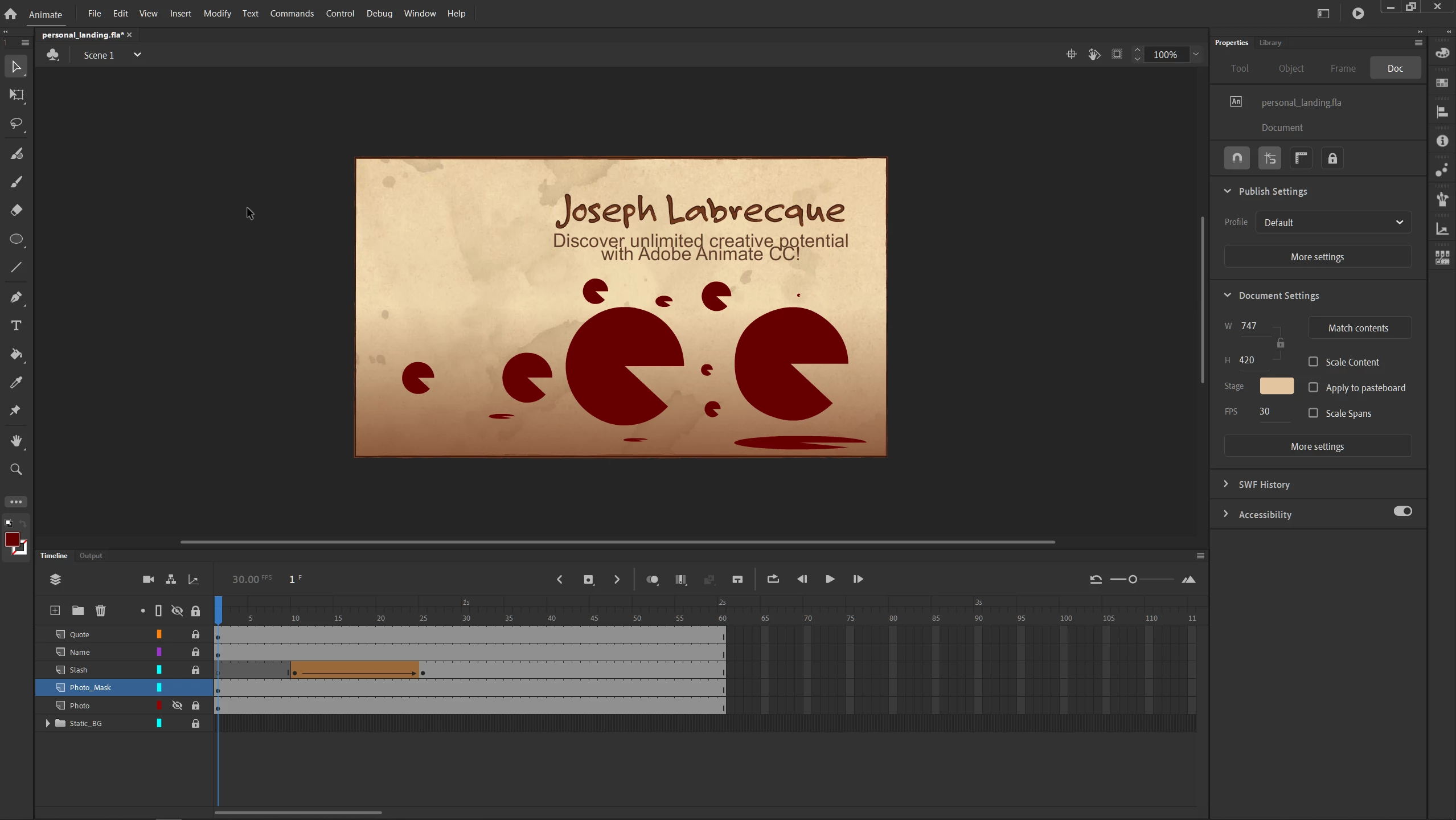Click the Insert Keyframe button in timeline
The width and height of the screenshot is (1456, 820).
[588, 580]
